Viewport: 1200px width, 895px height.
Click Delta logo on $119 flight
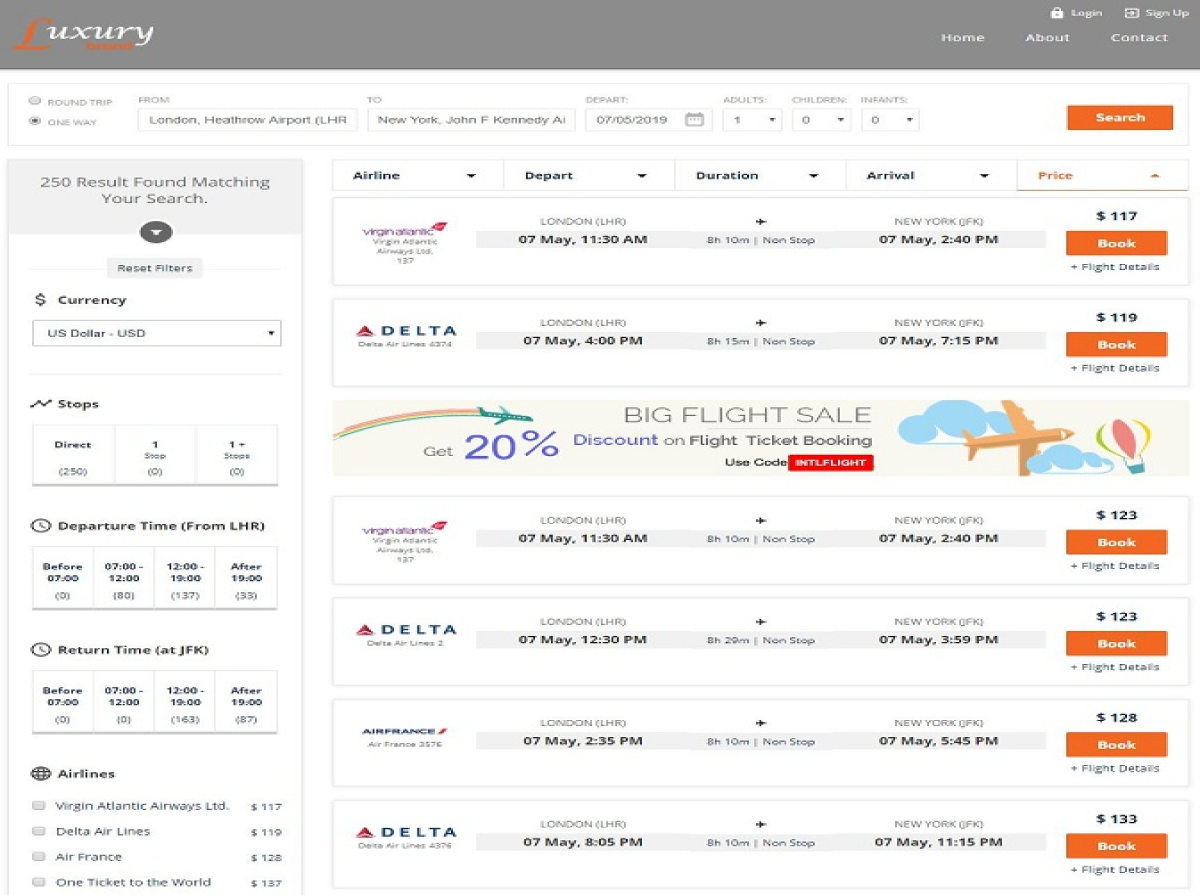pyautogui.click(x=406, y=331)
